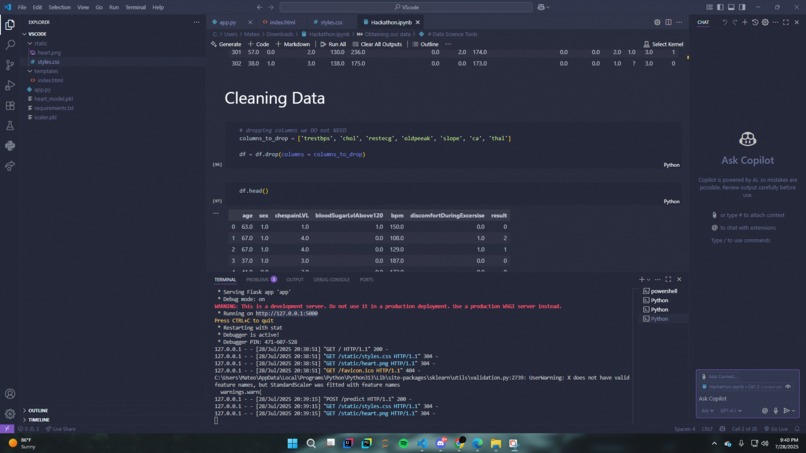Open the Ask mode dropdown

(707, 410)
